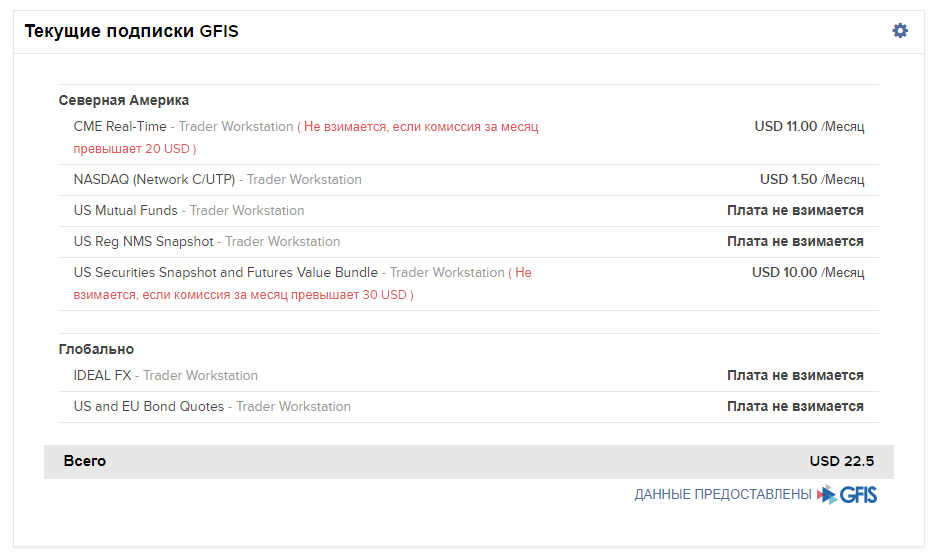Click the US Mutual Funds subscription

(125, 211)
